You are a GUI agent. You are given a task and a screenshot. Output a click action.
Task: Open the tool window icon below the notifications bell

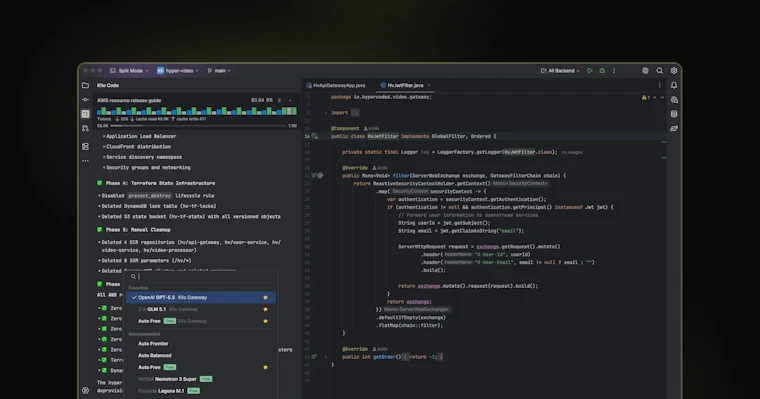tap(674, 100)
